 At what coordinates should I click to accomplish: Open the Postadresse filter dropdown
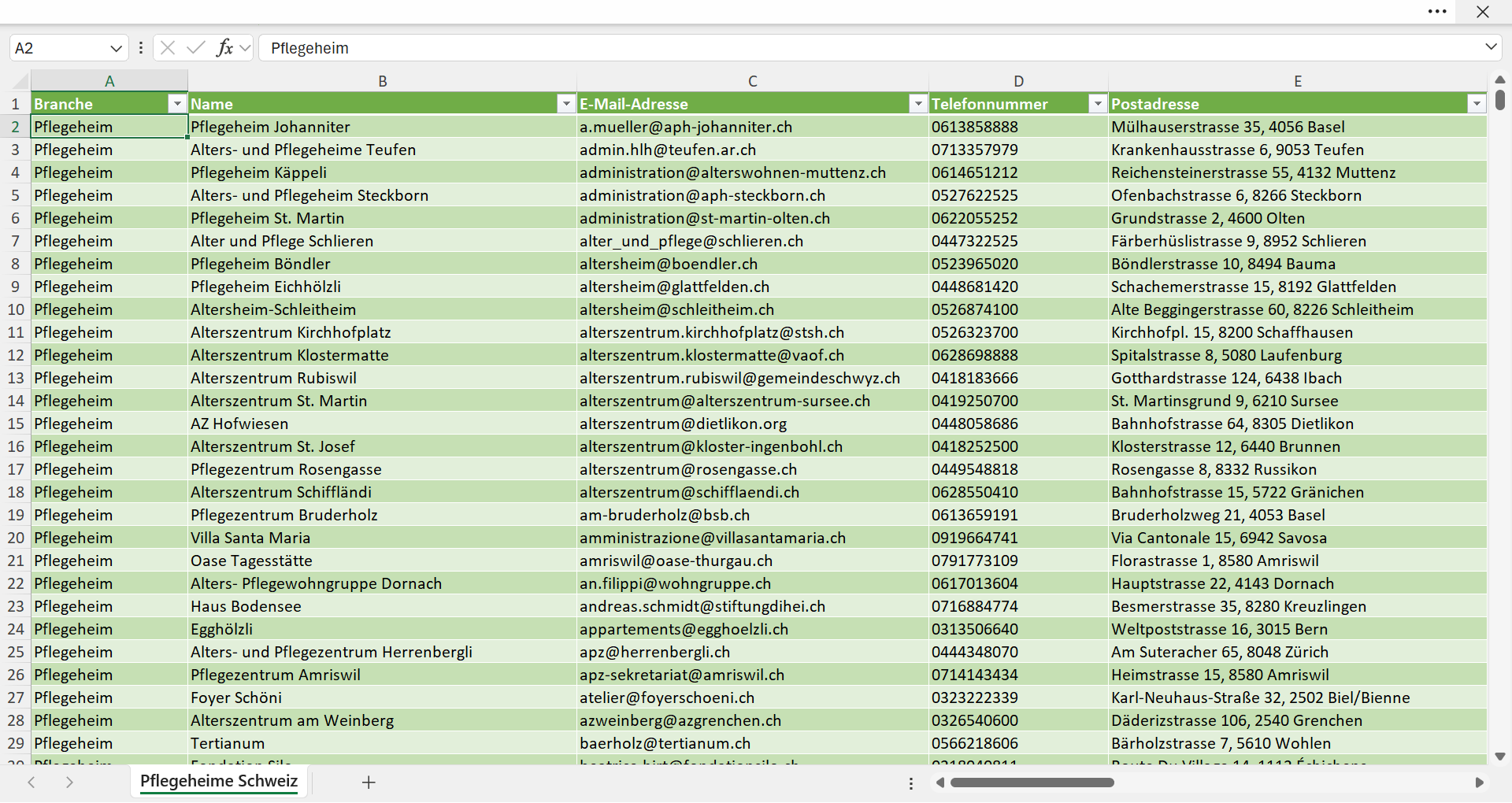(x=1477, y=104)
